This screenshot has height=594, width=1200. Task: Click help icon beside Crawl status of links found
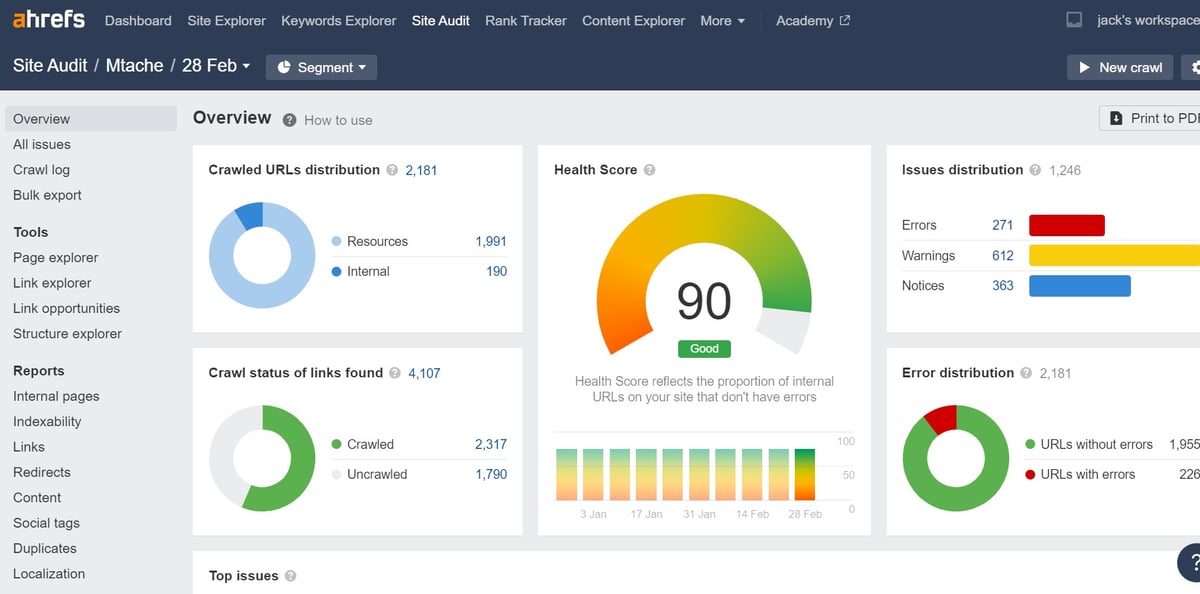pos(395,373)
